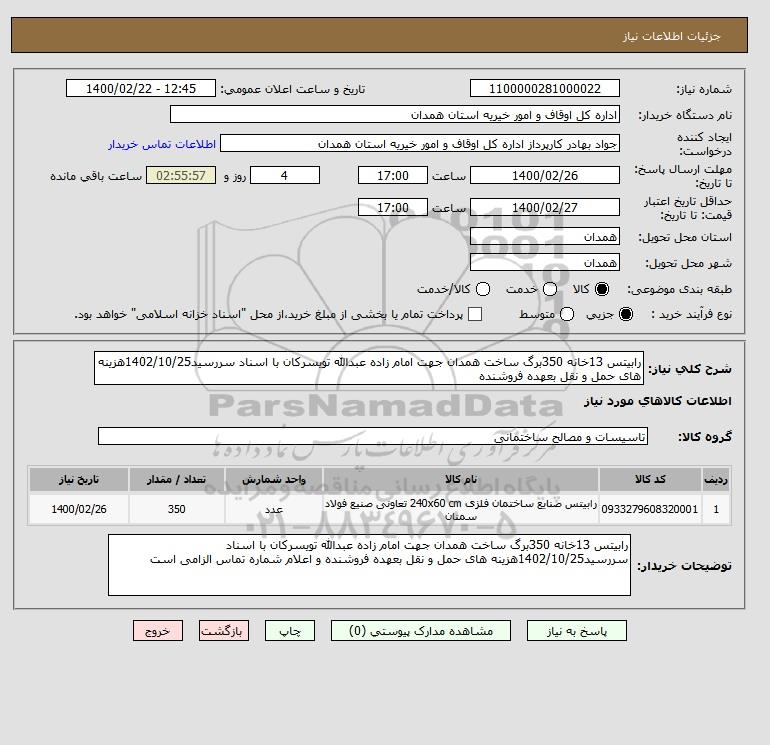
Task: Select the کالا radio button
Action: (x=602, y=289)
